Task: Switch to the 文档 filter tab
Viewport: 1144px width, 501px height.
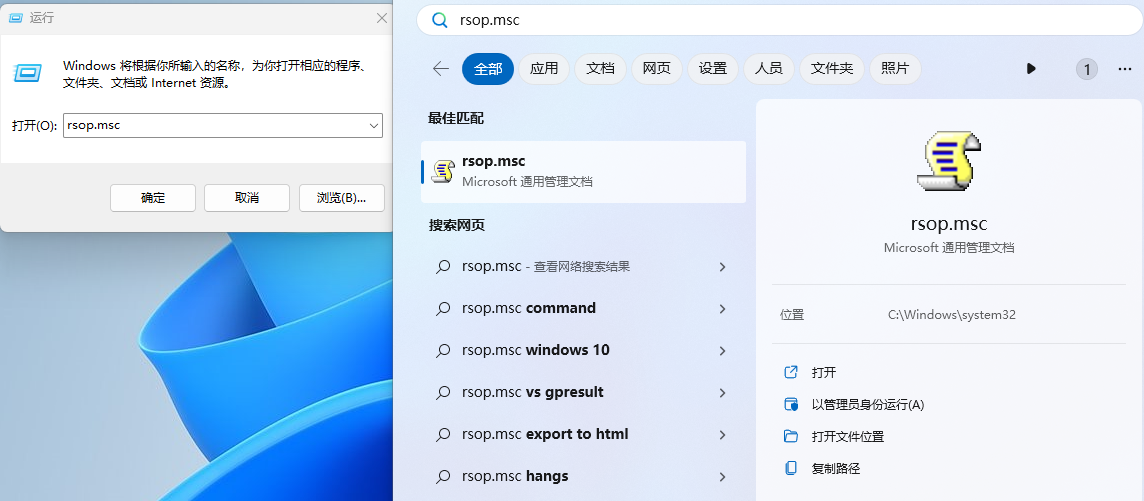Action: pos(600,69)
